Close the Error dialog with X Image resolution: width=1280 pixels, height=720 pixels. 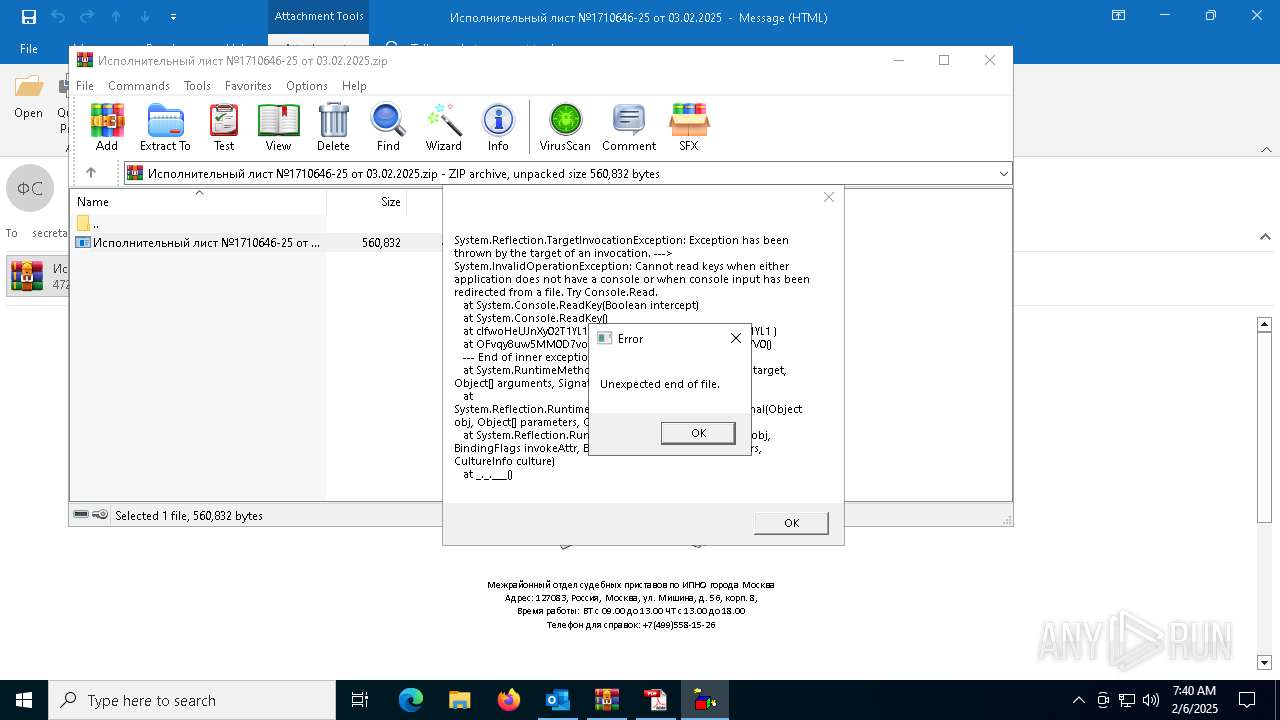[x=736, y=338]
